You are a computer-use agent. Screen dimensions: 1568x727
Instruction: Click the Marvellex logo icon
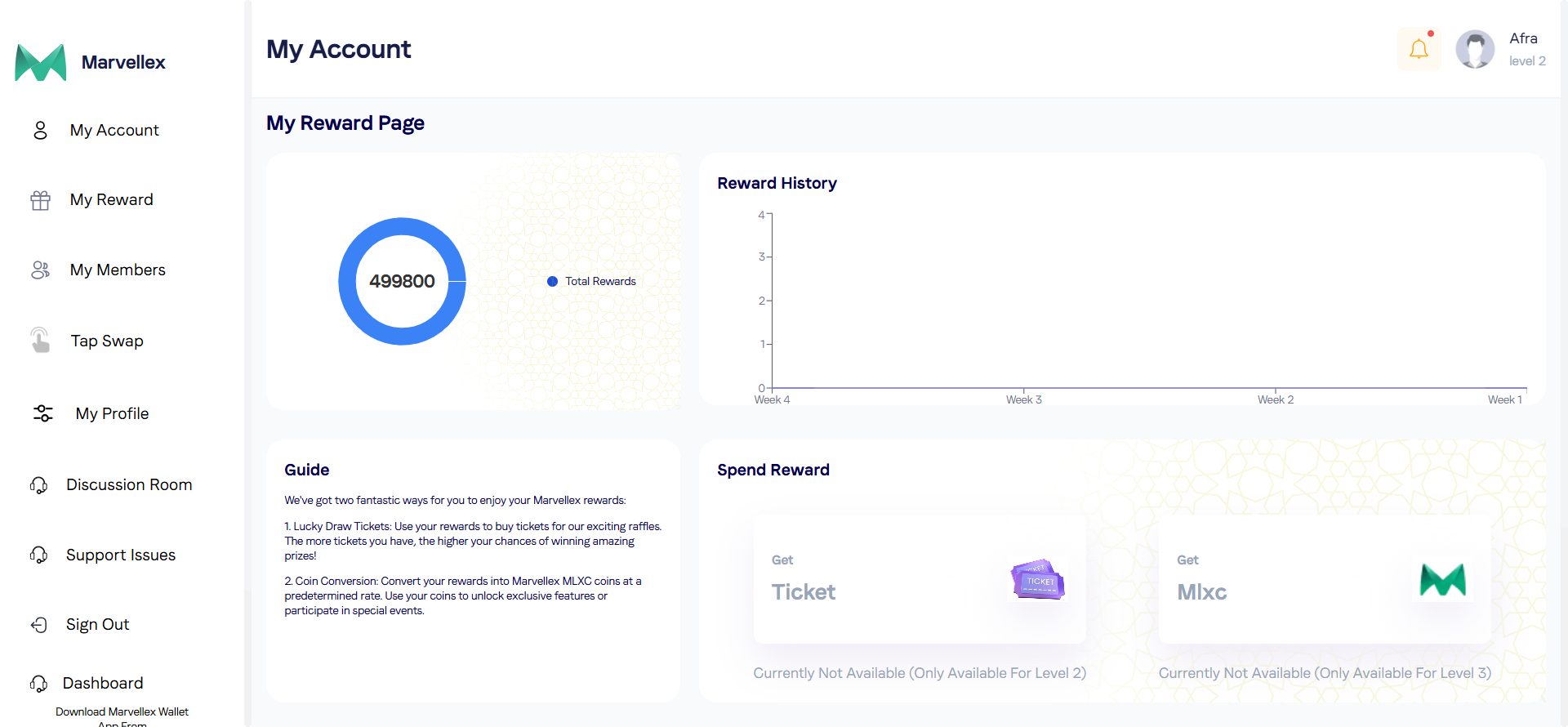point(41,63)
